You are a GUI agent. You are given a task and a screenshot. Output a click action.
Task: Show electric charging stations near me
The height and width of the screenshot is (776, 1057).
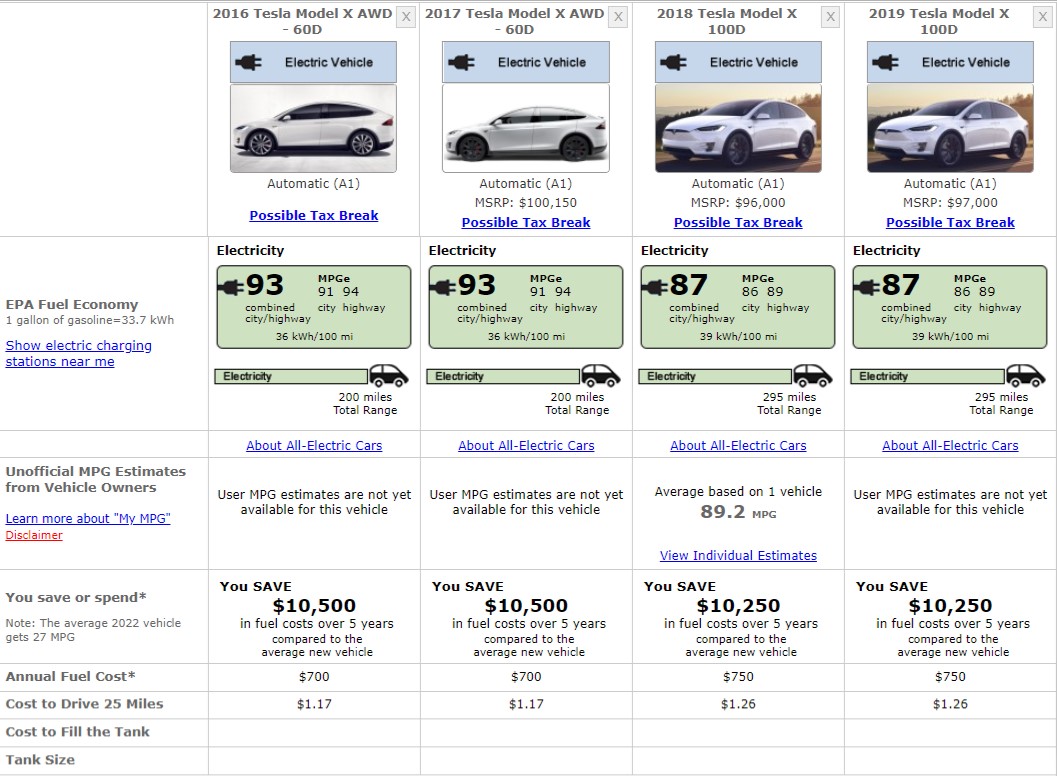[x=78, y=353]
